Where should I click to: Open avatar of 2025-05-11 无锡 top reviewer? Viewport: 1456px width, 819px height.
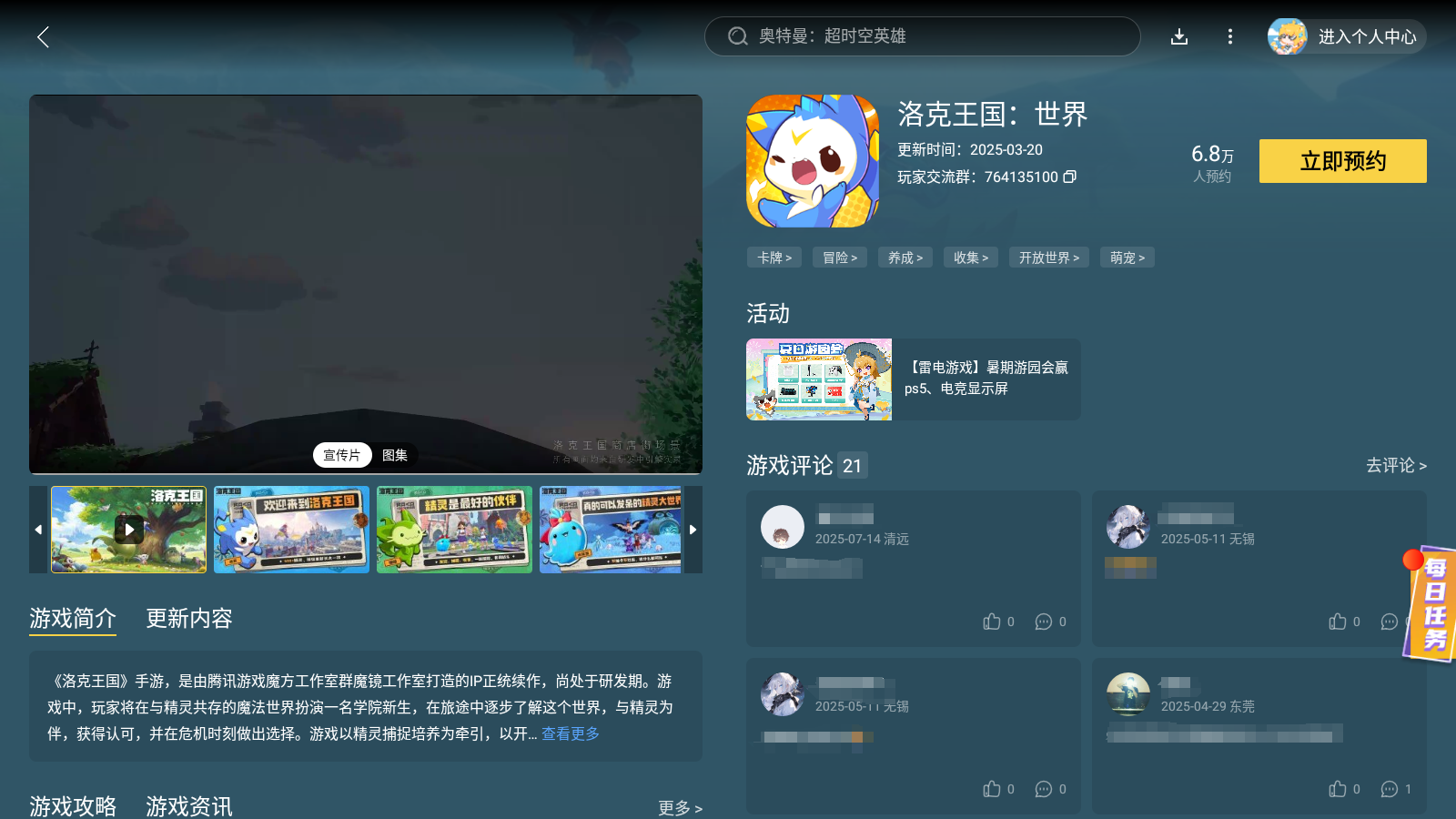(x=1128, y=527)
